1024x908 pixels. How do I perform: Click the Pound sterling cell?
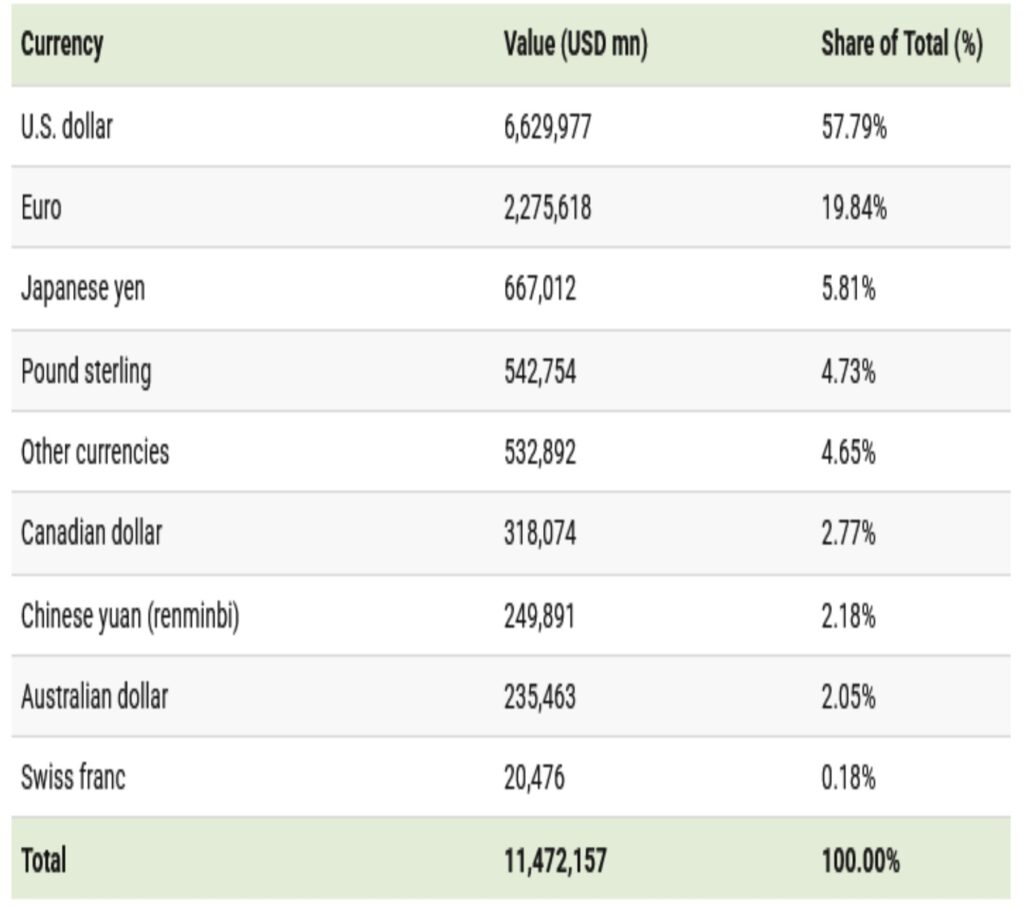click(86, 371)
